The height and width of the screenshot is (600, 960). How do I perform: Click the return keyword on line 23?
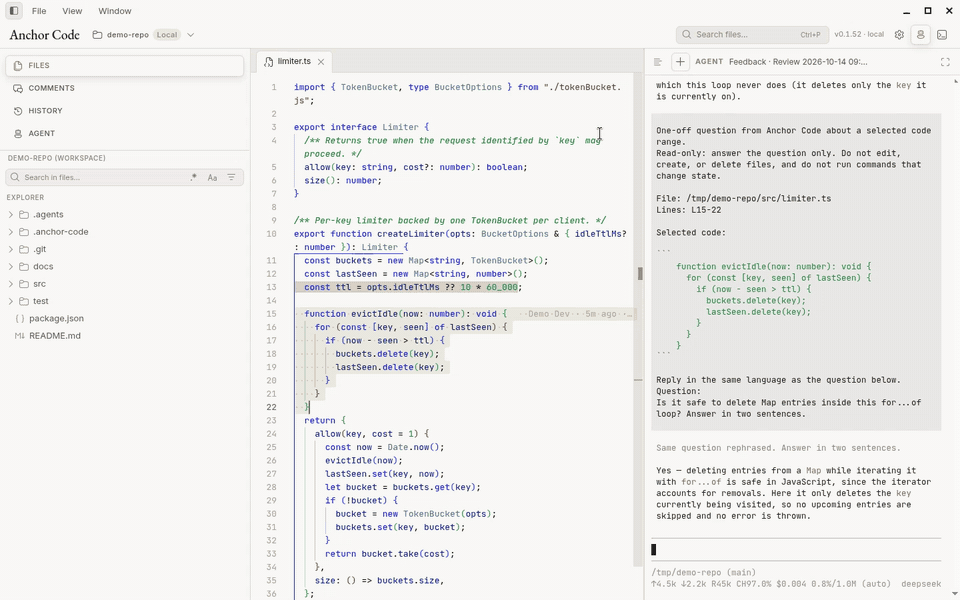(320, 421)
